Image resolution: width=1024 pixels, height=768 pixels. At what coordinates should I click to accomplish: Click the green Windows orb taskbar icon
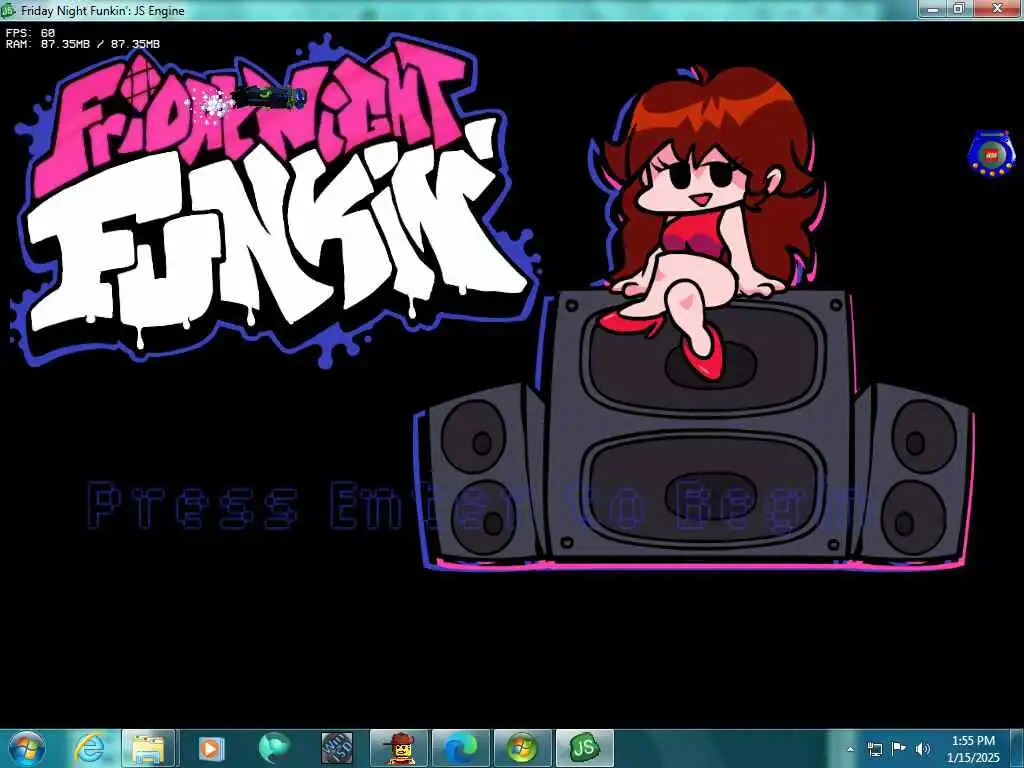pos(522,748)
